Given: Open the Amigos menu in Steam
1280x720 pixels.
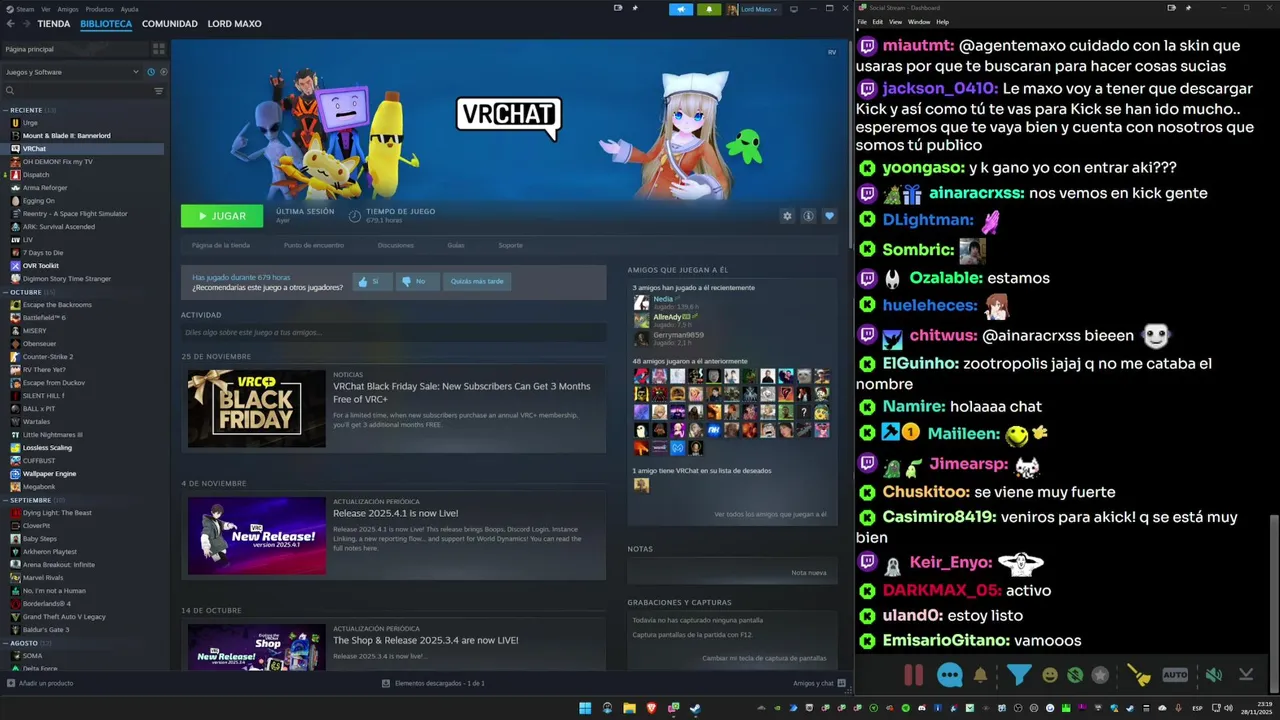Looking at the screenshot, I should (x=67, y=9).
